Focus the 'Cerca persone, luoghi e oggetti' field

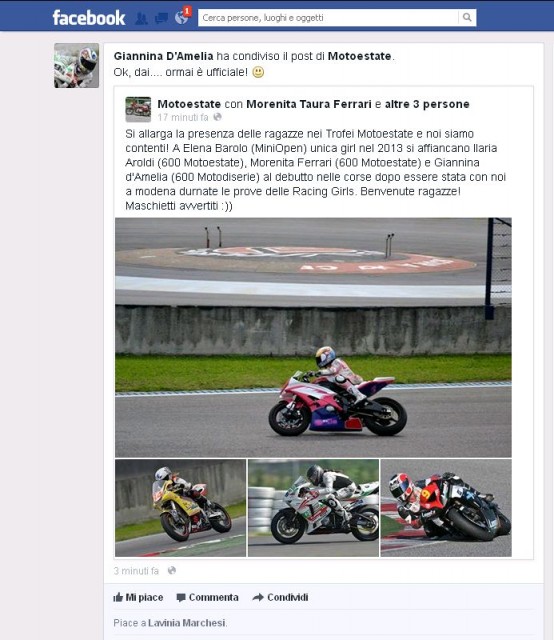click(x=328, y=18)
